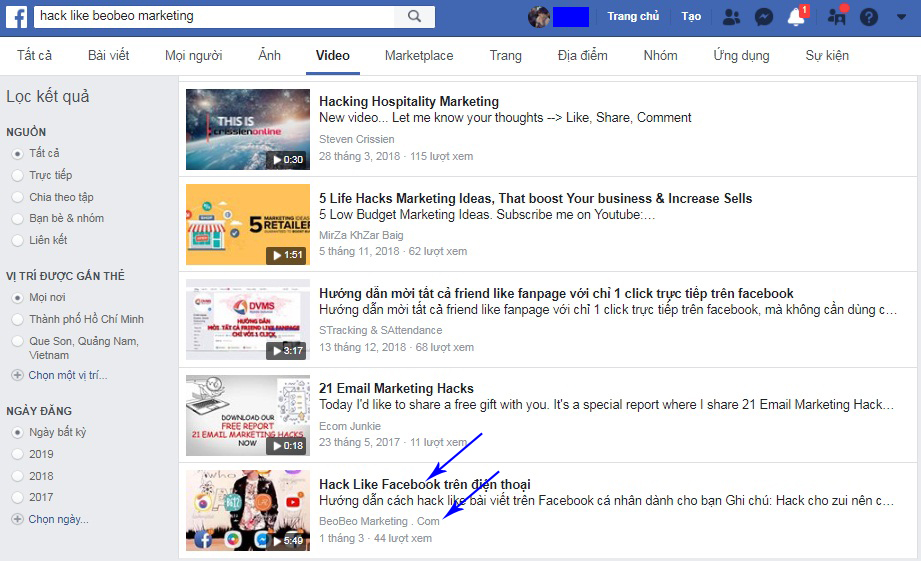Open the friend-finder icon with red dot
Screen dimensions: 921x561
pos(837,16)
